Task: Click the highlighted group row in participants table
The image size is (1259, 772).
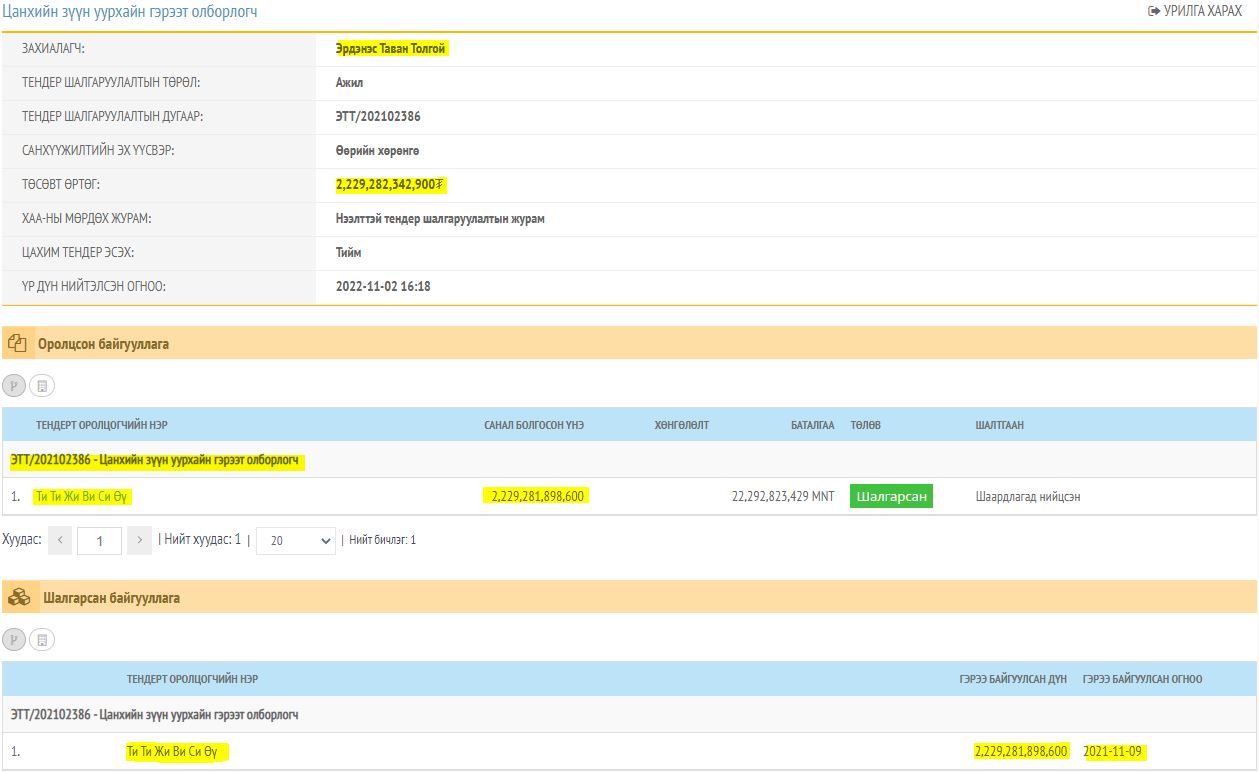Action: point(155,461)
